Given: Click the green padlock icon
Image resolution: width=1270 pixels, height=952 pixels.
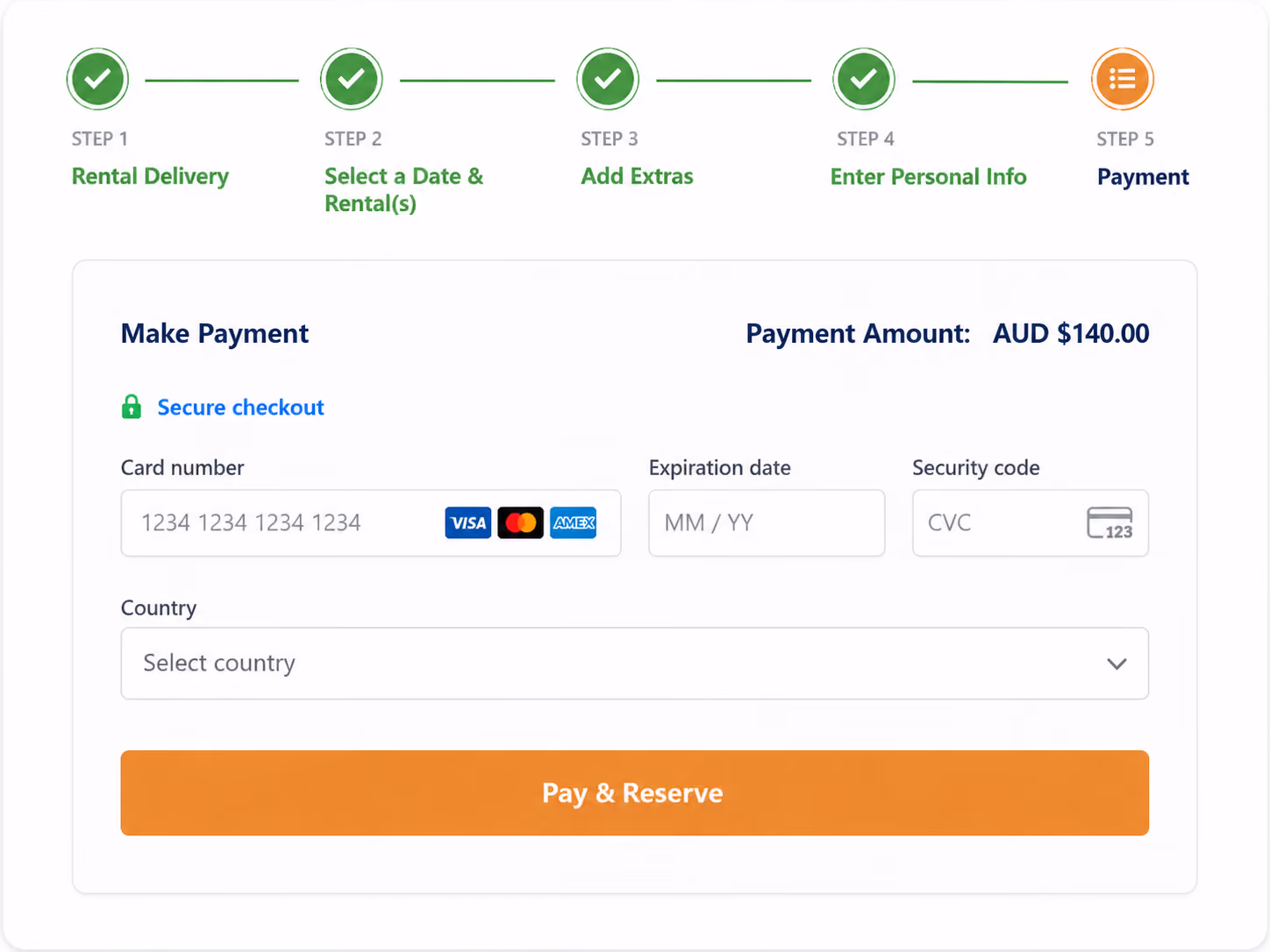Looking at the screenshot, I should [132, 407].
